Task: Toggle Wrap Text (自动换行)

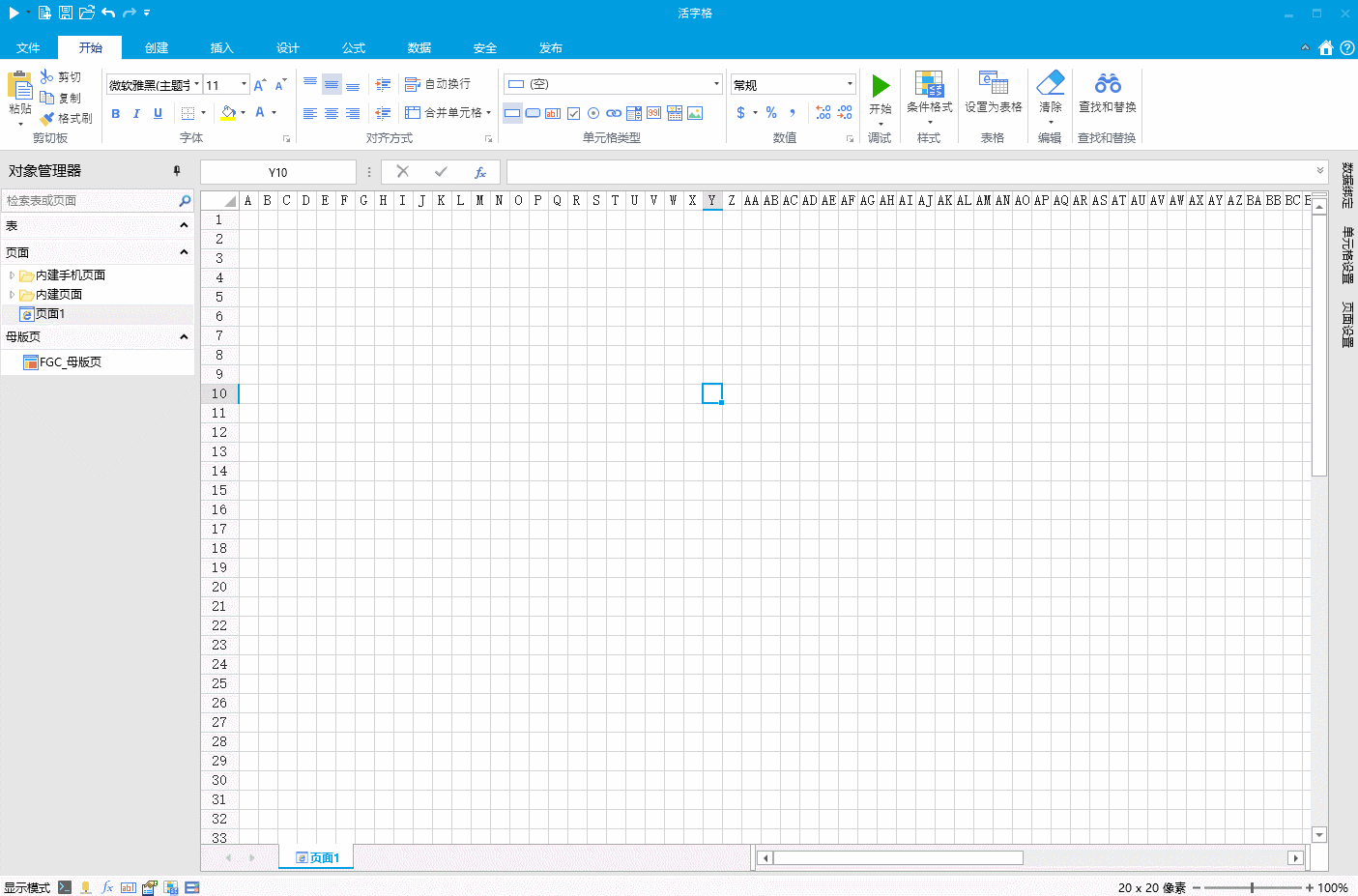Action: click(438, 84)
